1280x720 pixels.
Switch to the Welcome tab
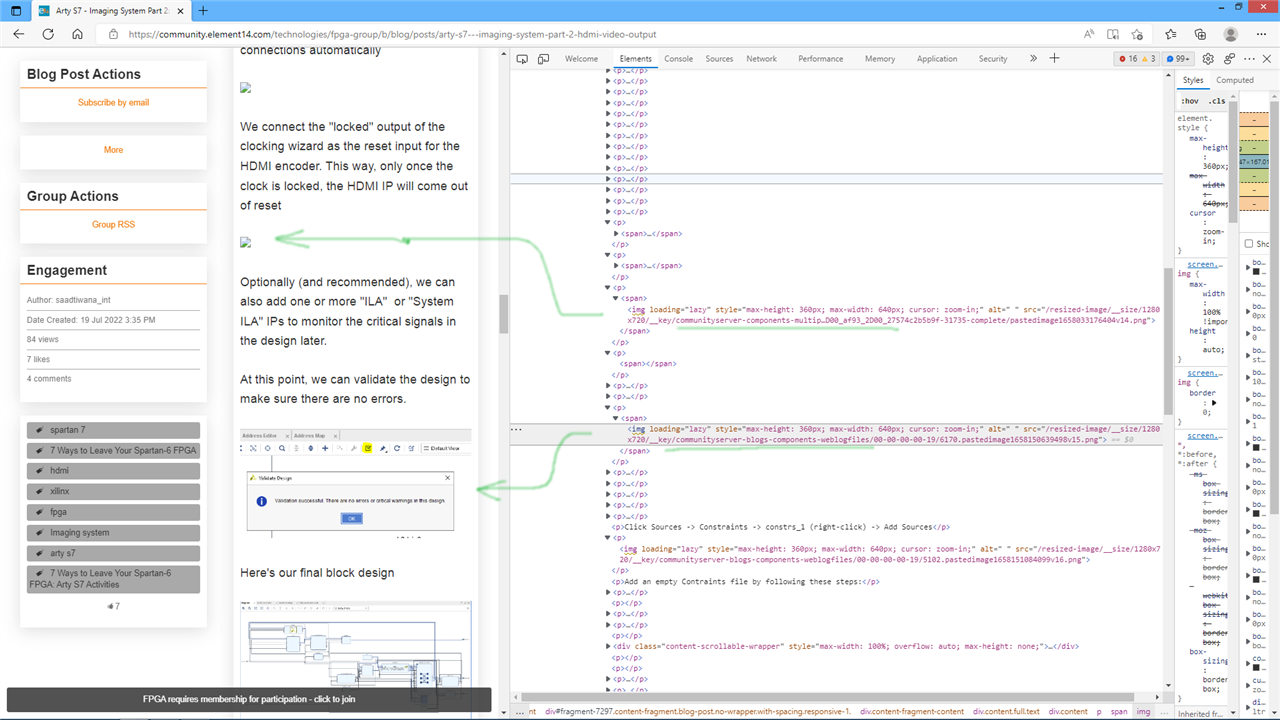(581, 59)
